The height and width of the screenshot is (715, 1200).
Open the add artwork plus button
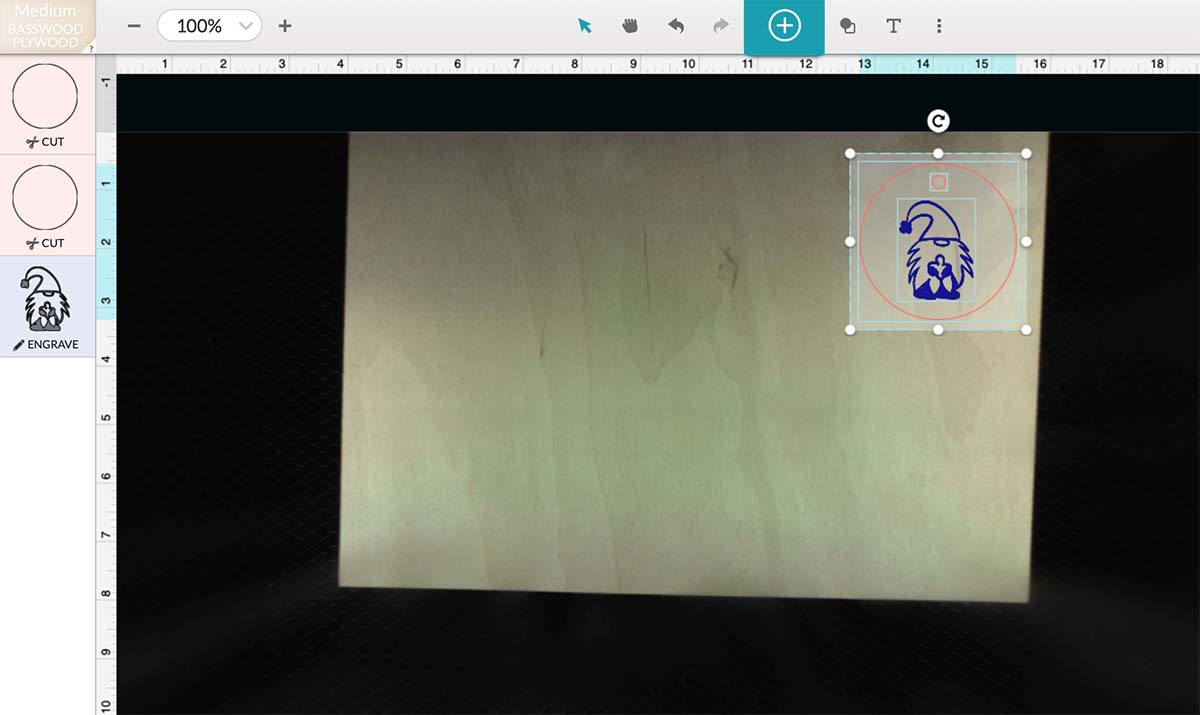pyautogui.click(x=784, y=26)
